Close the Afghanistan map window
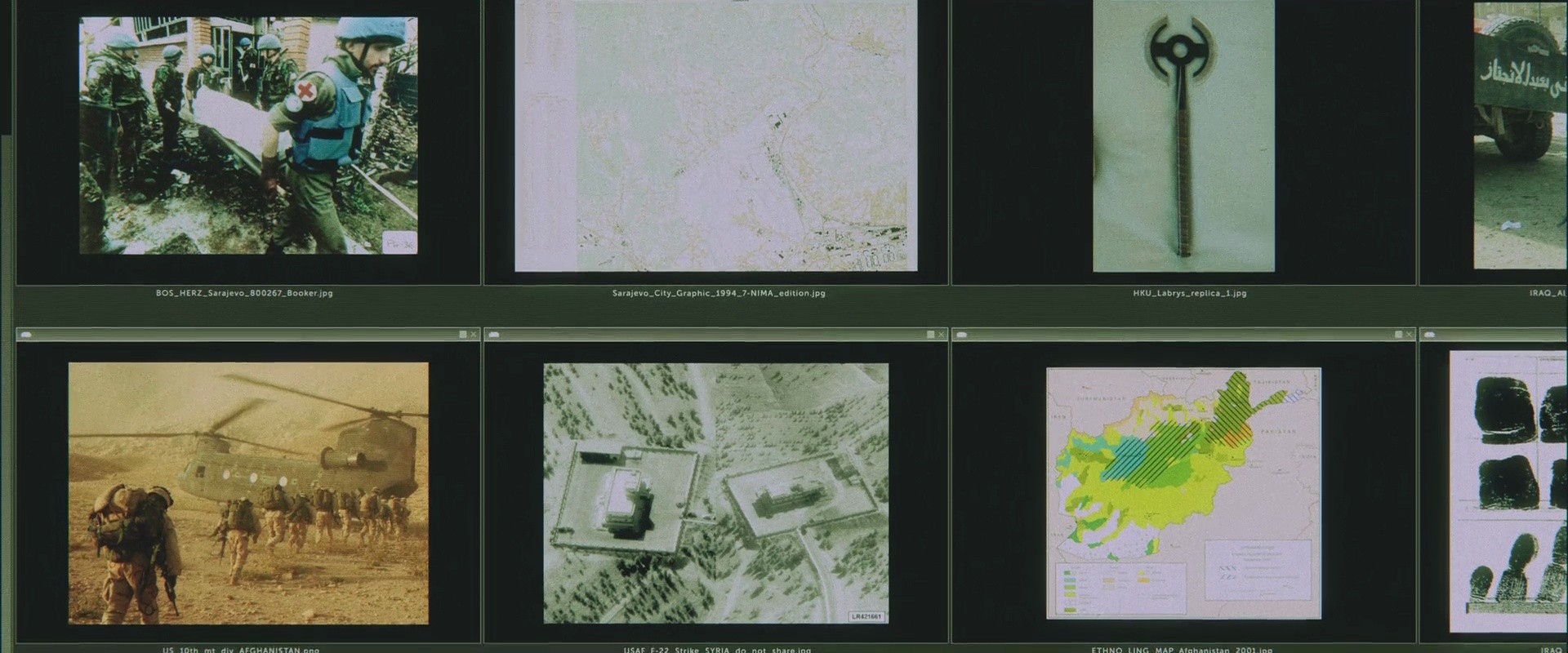The height and width of the screenshot is (653, 1568). pos(1409,335)
